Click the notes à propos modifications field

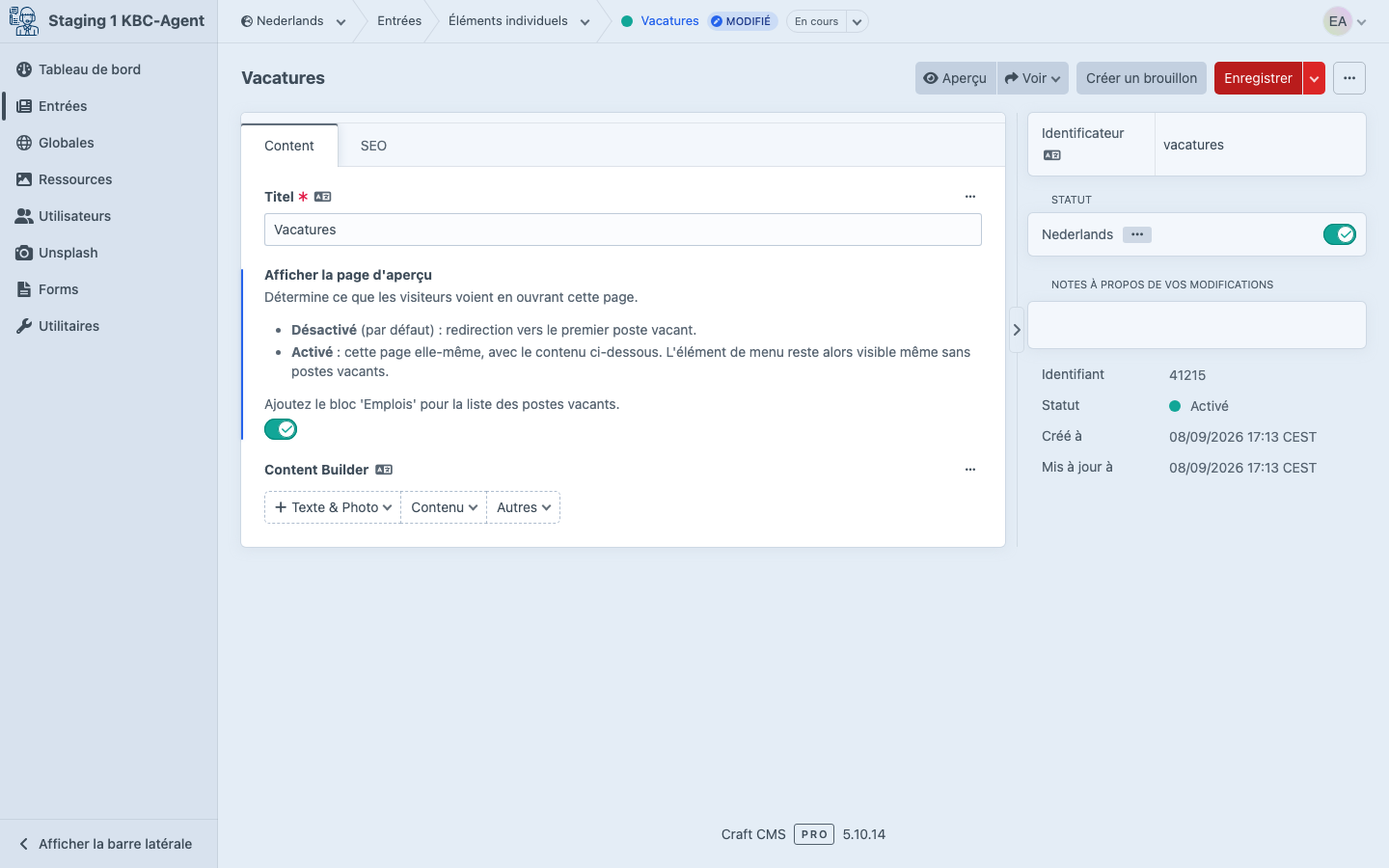1197,325
